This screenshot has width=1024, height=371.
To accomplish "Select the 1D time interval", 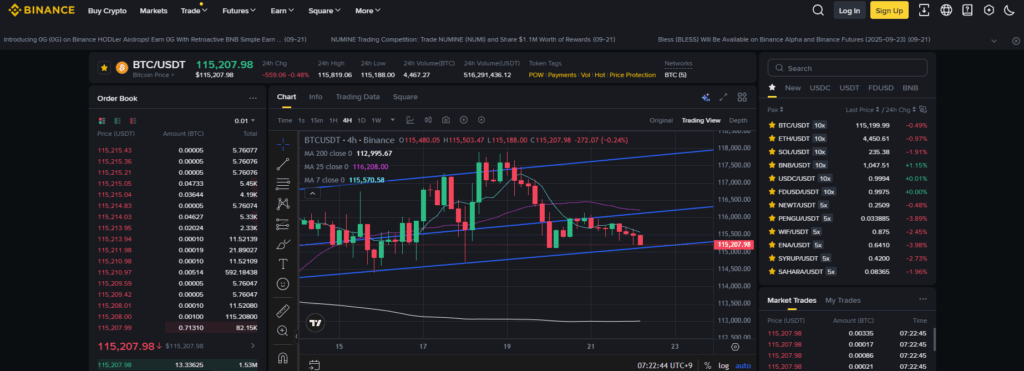I will point(361,120).
